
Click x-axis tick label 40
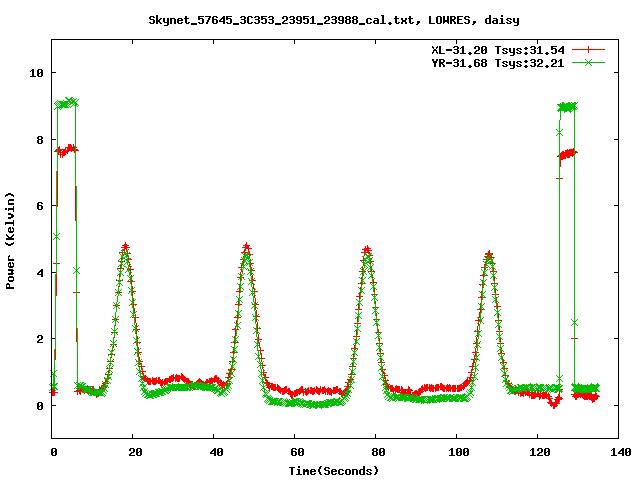[216, 452]
